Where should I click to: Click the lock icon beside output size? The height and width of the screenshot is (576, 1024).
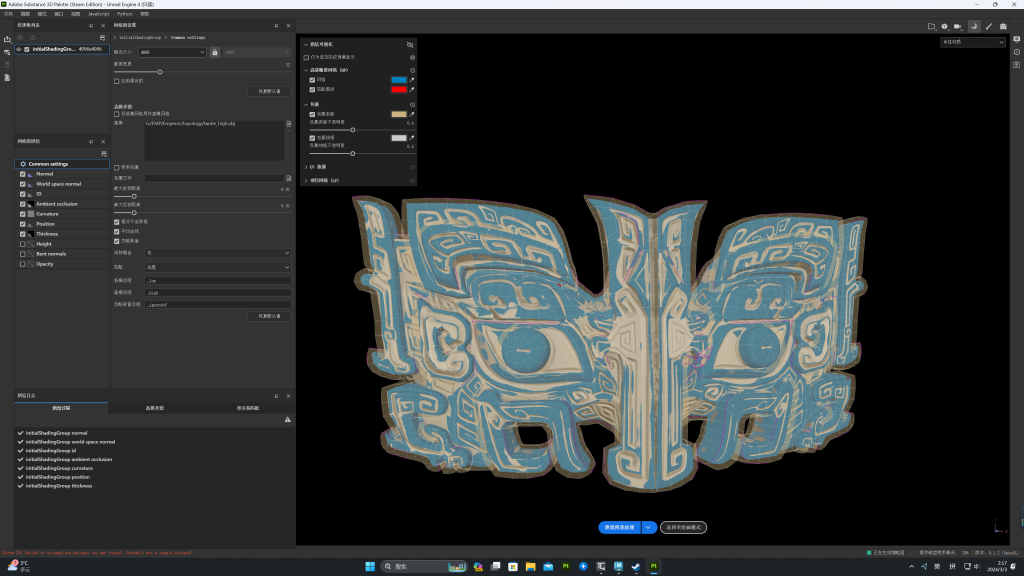(214, 52)
